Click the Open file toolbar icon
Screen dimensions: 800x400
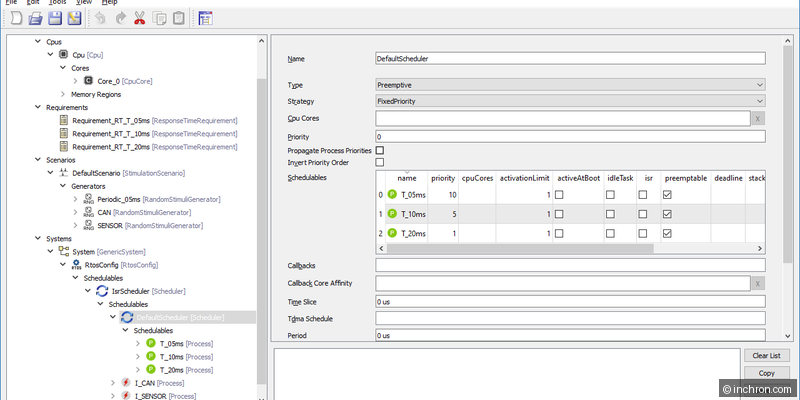[x=35, y=19]
